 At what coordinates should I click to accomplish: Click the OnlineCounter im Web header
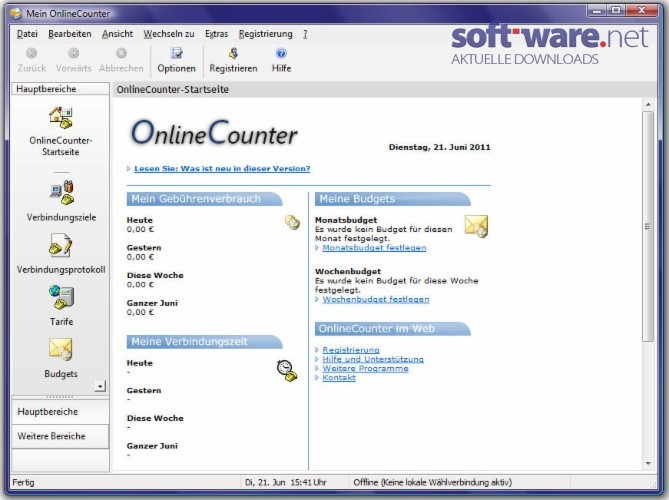click(x=393, y=328)
